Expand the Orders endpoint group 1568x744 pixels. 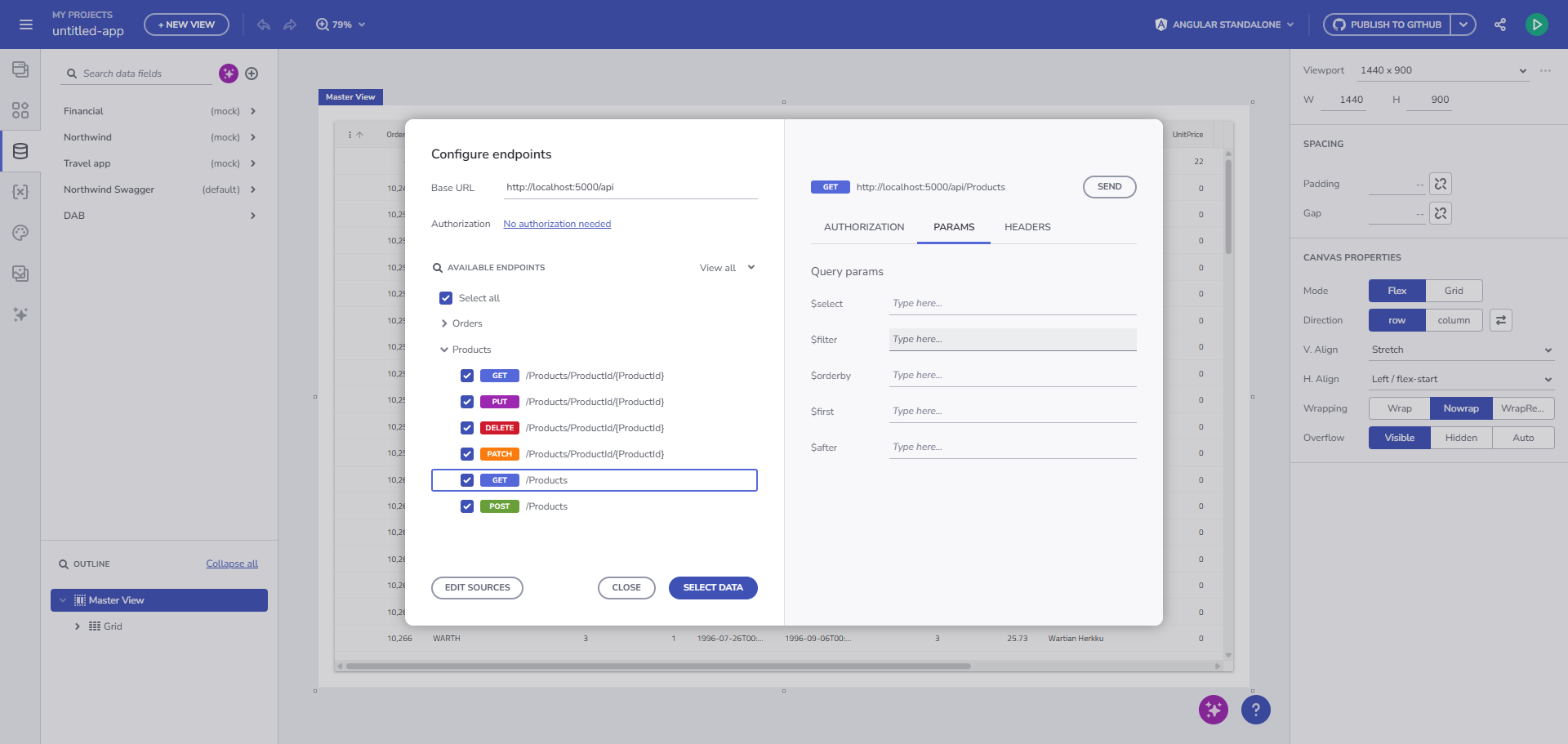pyautogui.click(x=444, y=323)
